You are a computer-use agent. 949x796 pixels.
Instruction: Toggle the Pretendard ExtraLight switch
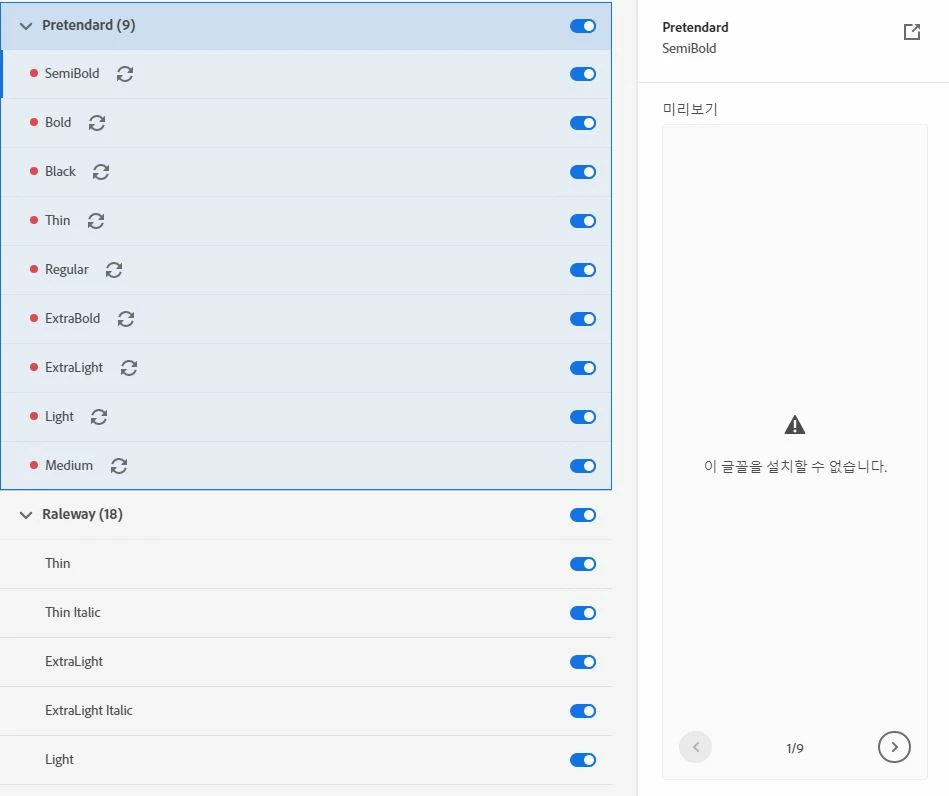point(583,368)
